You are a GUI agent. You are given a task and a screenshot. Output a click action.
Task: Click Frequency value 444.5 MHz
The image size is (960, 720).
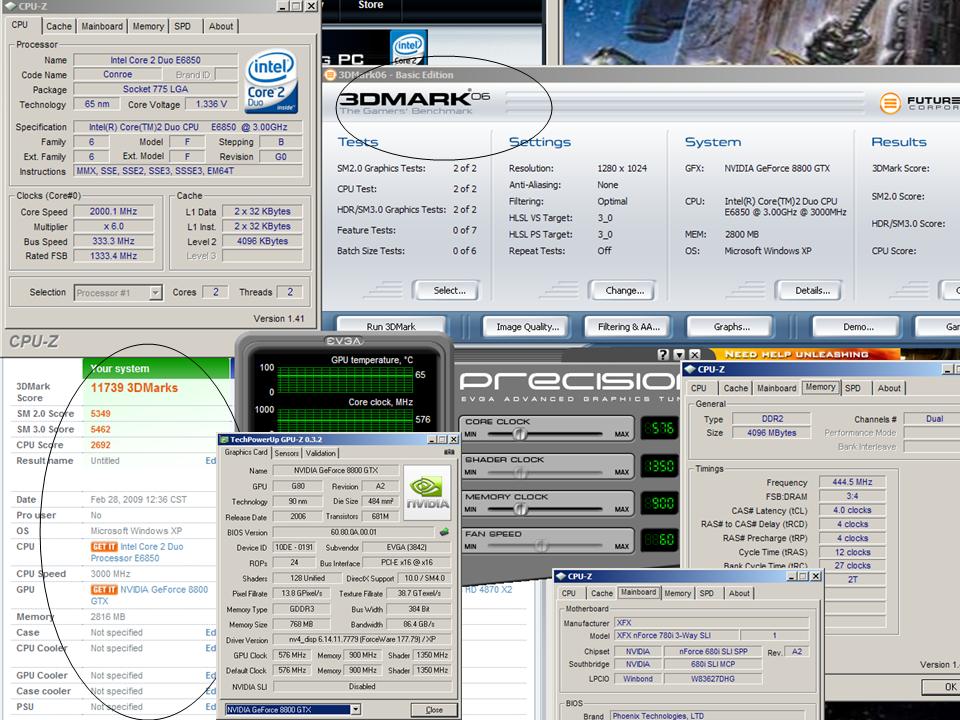coord(852,482)
